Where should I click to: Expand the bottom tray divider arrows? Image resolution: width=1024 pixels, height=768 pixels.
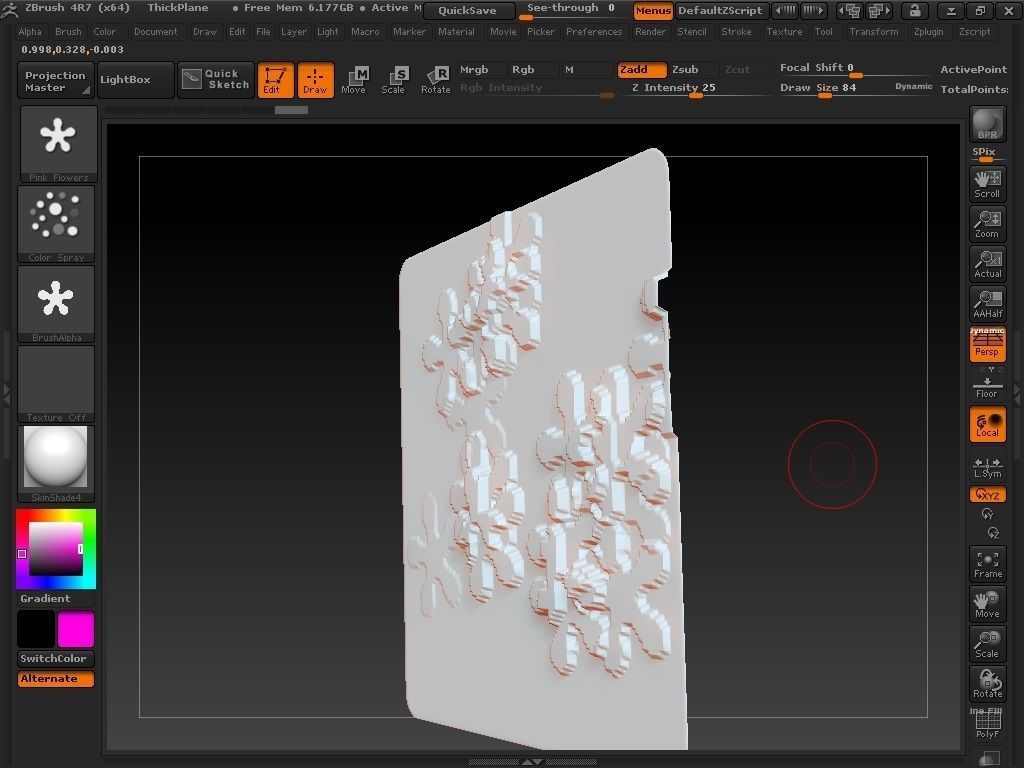(x=532, y=761)
